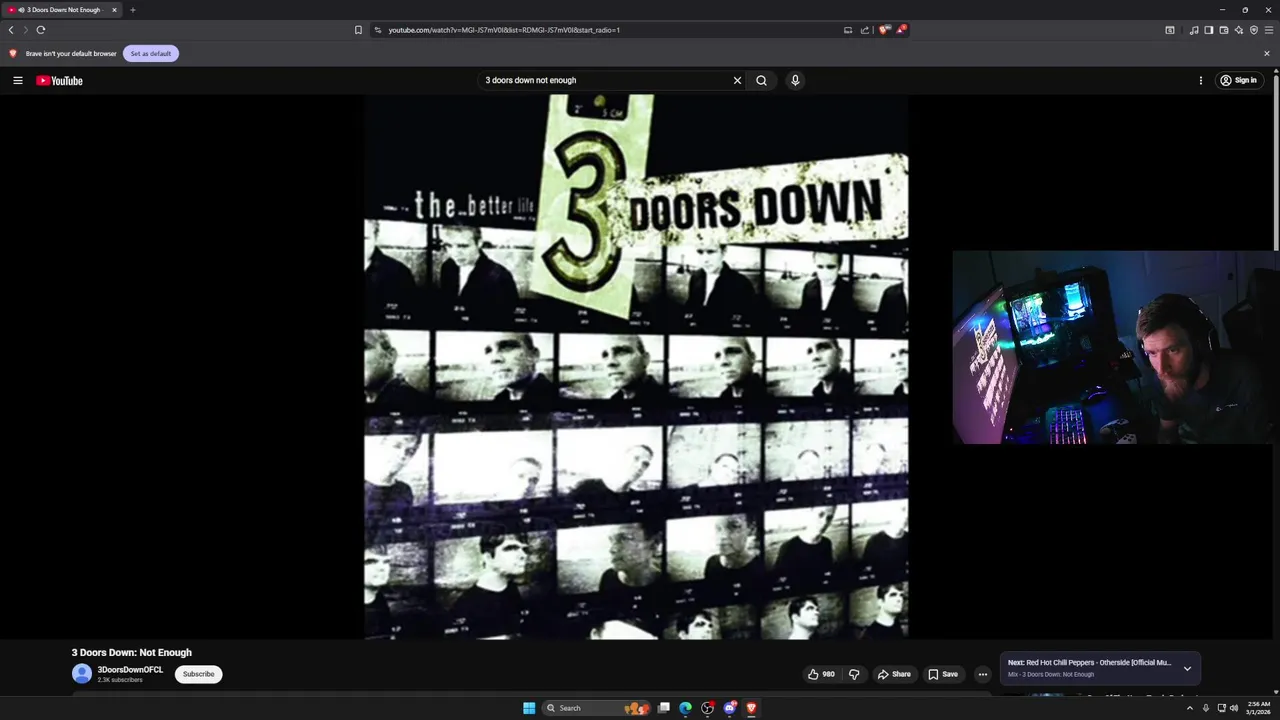Viewport: 1280px width, 720px height.
Task: Close the 3 Doors Down tab
Action: 114,10
